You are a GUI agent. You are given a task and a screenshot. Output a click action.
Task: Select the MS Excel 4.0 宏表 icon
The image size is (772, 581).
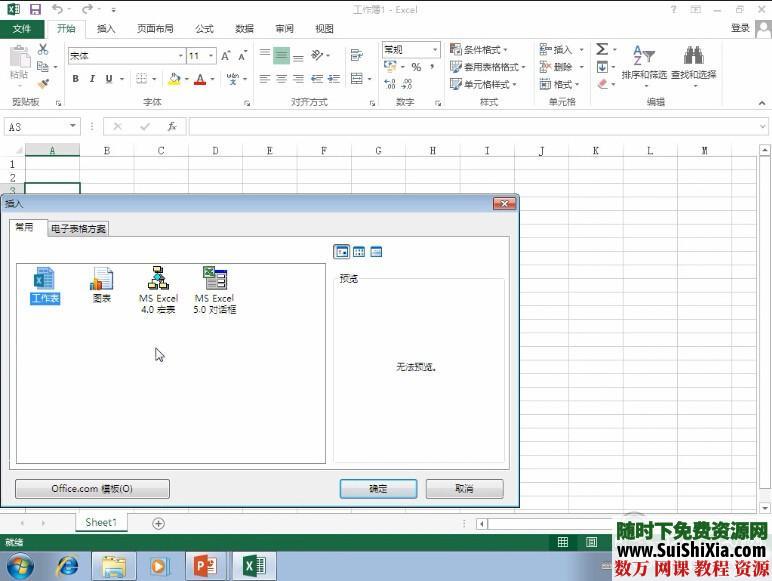point(158,290)
